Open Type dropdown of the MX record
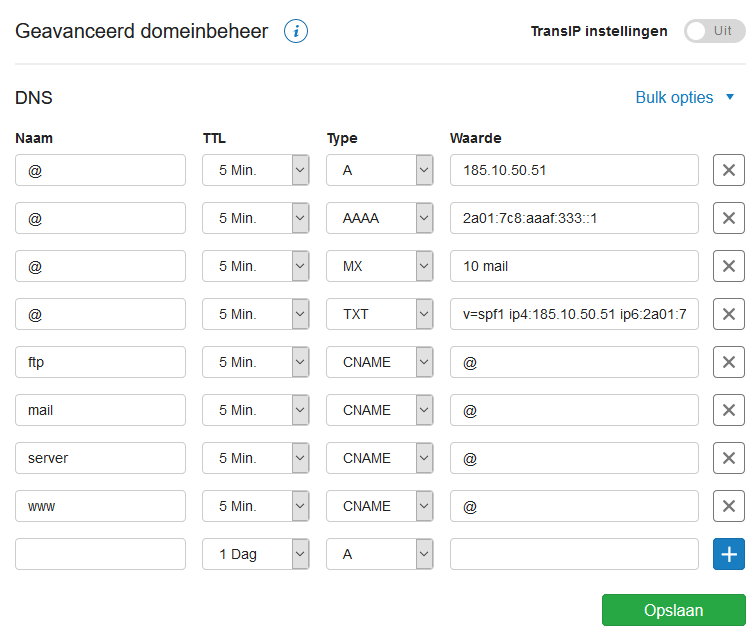Screen dimensions: 756x641 (x=379, y=266)
